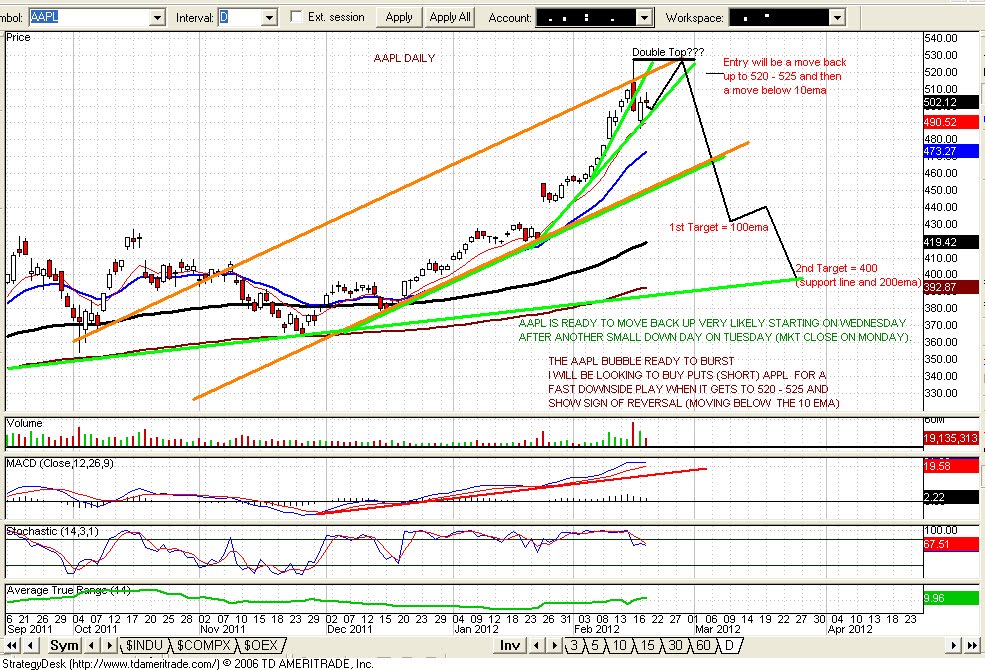
Task: Click the 419.42 black price label
Action: [950, 242]
